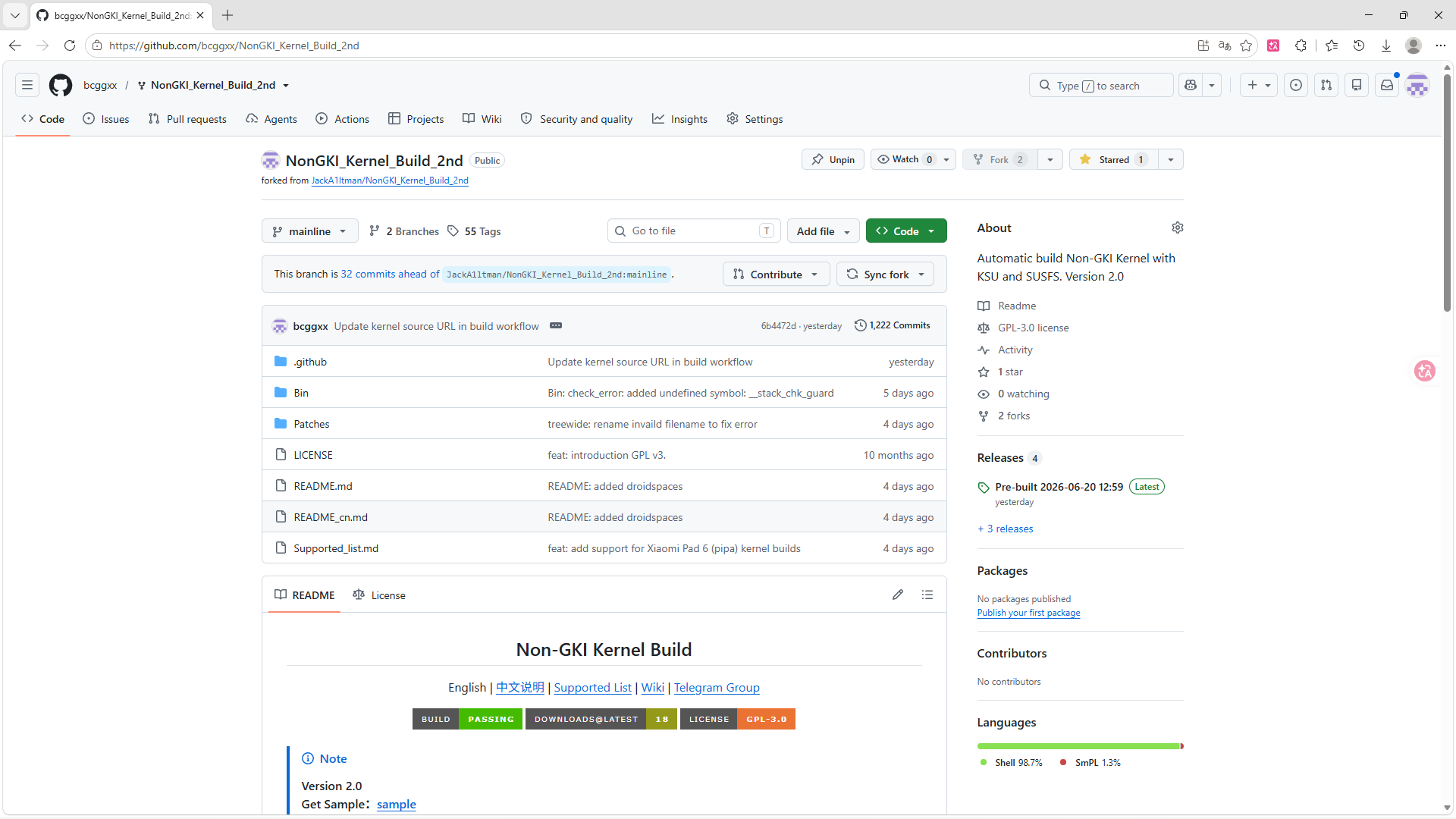Viewport: 1456px width, 819px height.
Task: Open browser settings and more menu
Action: coord(1441,45)
